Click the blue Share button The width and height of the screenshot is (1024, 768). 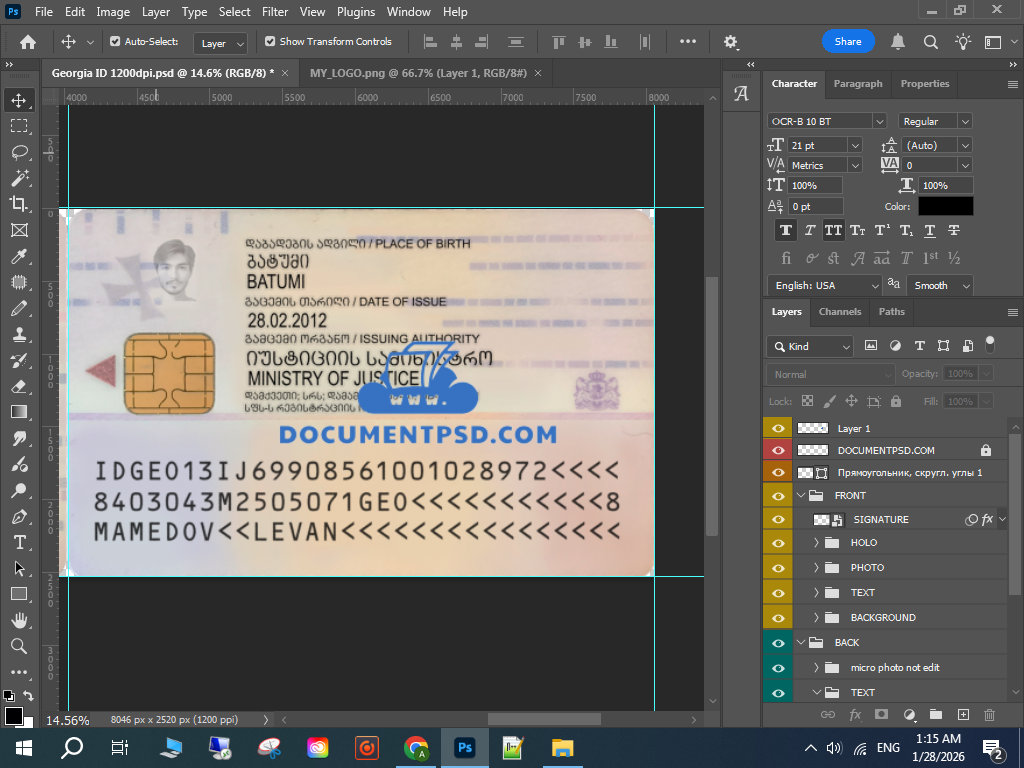point(848,42)
